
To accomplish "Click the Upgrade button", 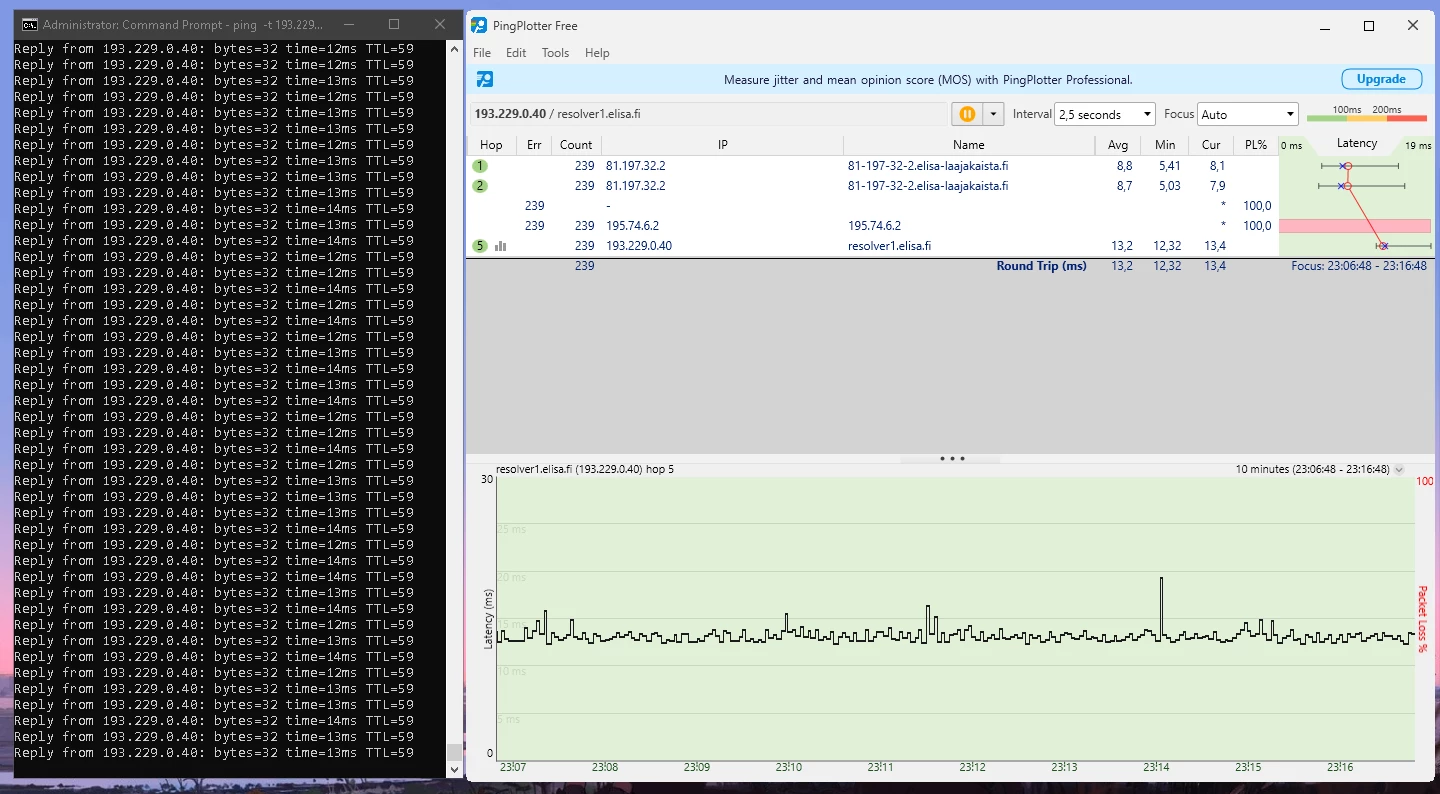I will point(1381,79).
